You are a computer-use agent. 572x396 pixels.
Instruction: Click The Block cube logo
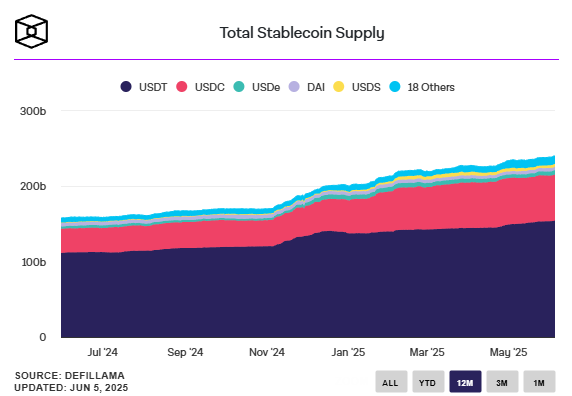point(31,31)
